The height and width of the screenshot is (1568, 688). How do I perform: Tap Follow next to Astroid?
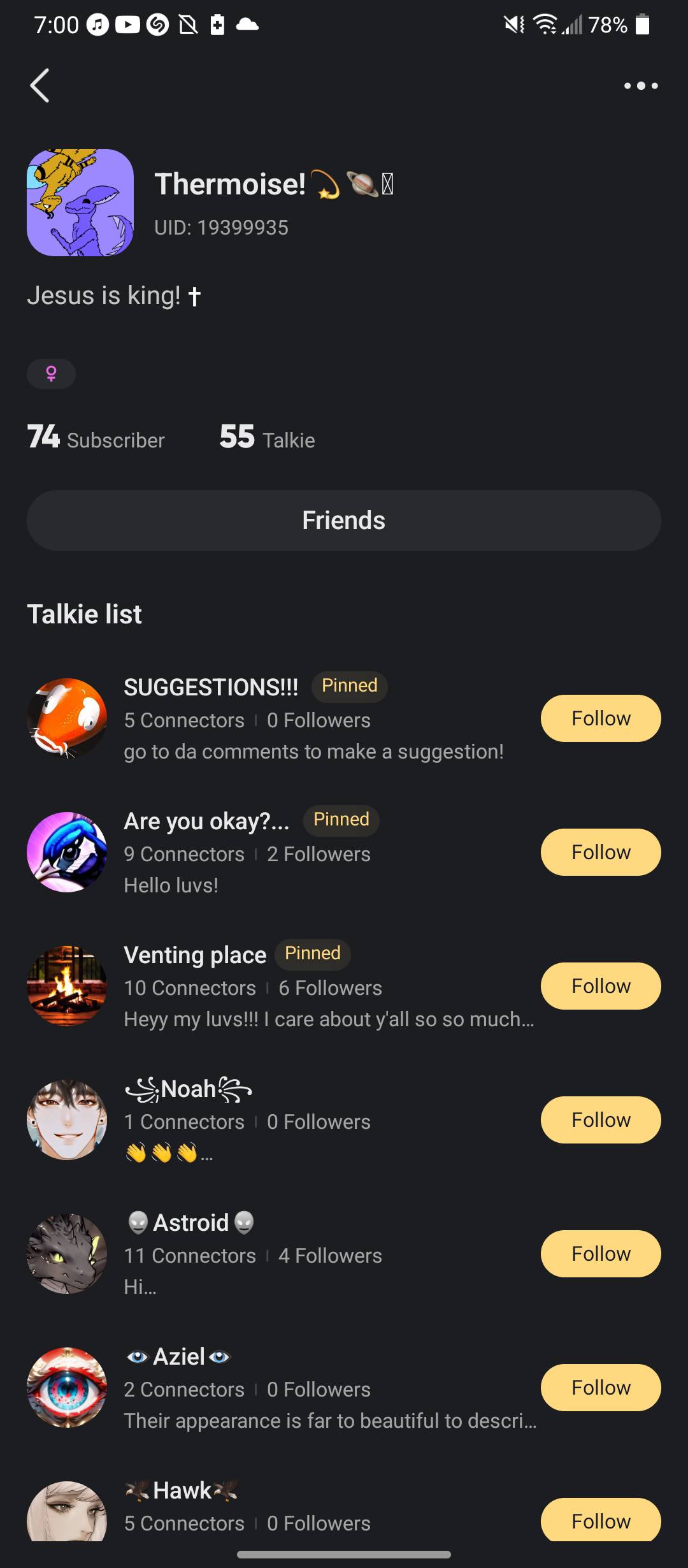600,1254
